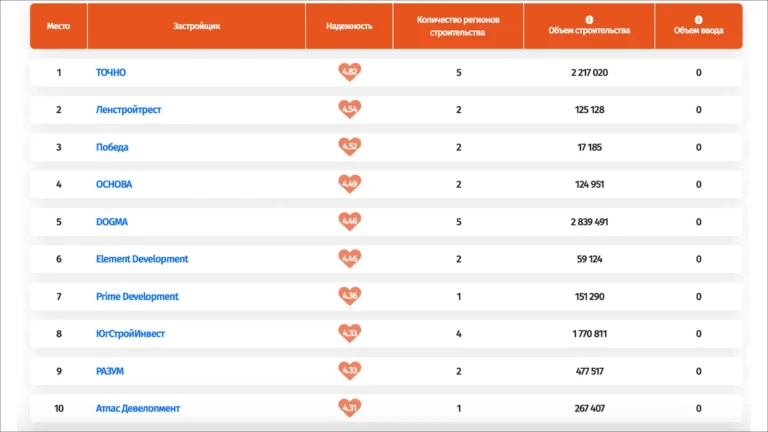Open the ТОЧНО developer link
This screenshot has width=768, height=432.
coord(111,73)
